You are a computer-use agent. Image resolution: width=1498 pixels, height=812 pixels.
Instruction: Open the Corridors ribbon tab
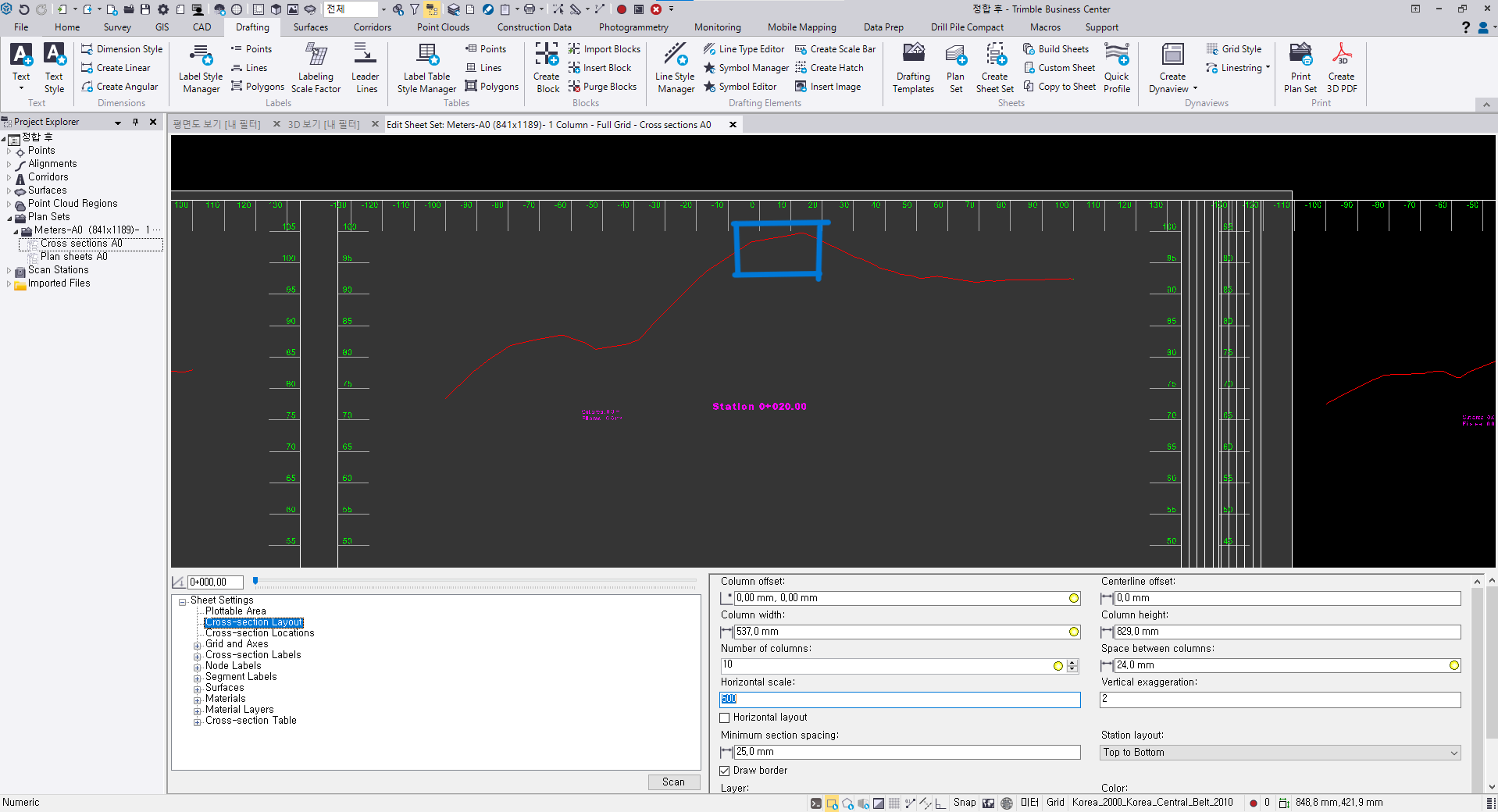pyautogui.click(x=372, y=27)
